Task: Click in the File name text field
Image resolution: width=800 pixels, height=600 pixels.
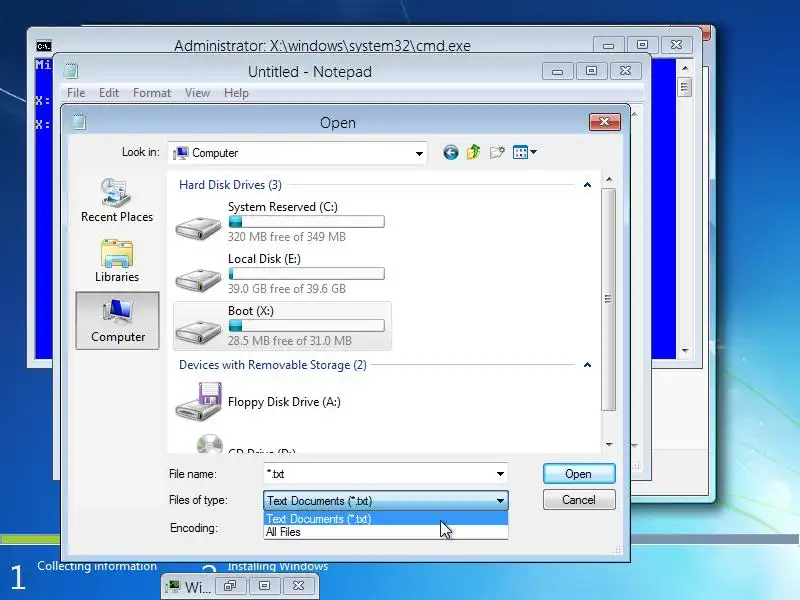Action: tap(378, 474)
